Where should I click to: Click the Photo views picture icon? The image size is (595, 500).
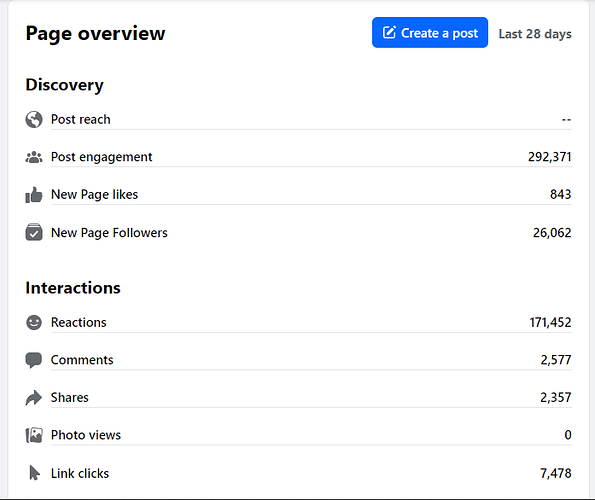coord(34,435)
